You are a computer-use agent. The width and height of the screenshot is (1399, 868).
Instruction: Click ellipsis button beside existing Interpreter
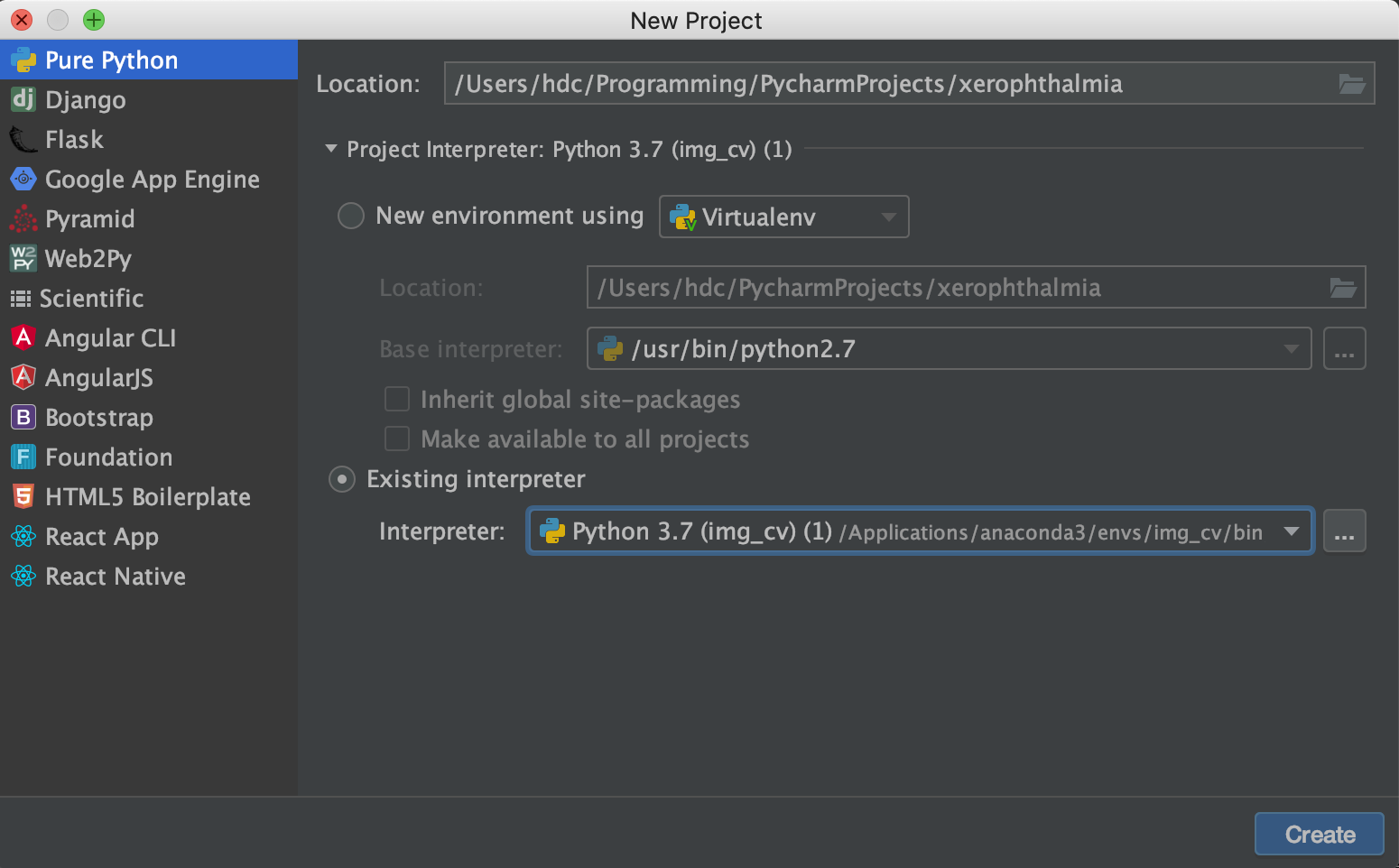(x=1344, y=531)
